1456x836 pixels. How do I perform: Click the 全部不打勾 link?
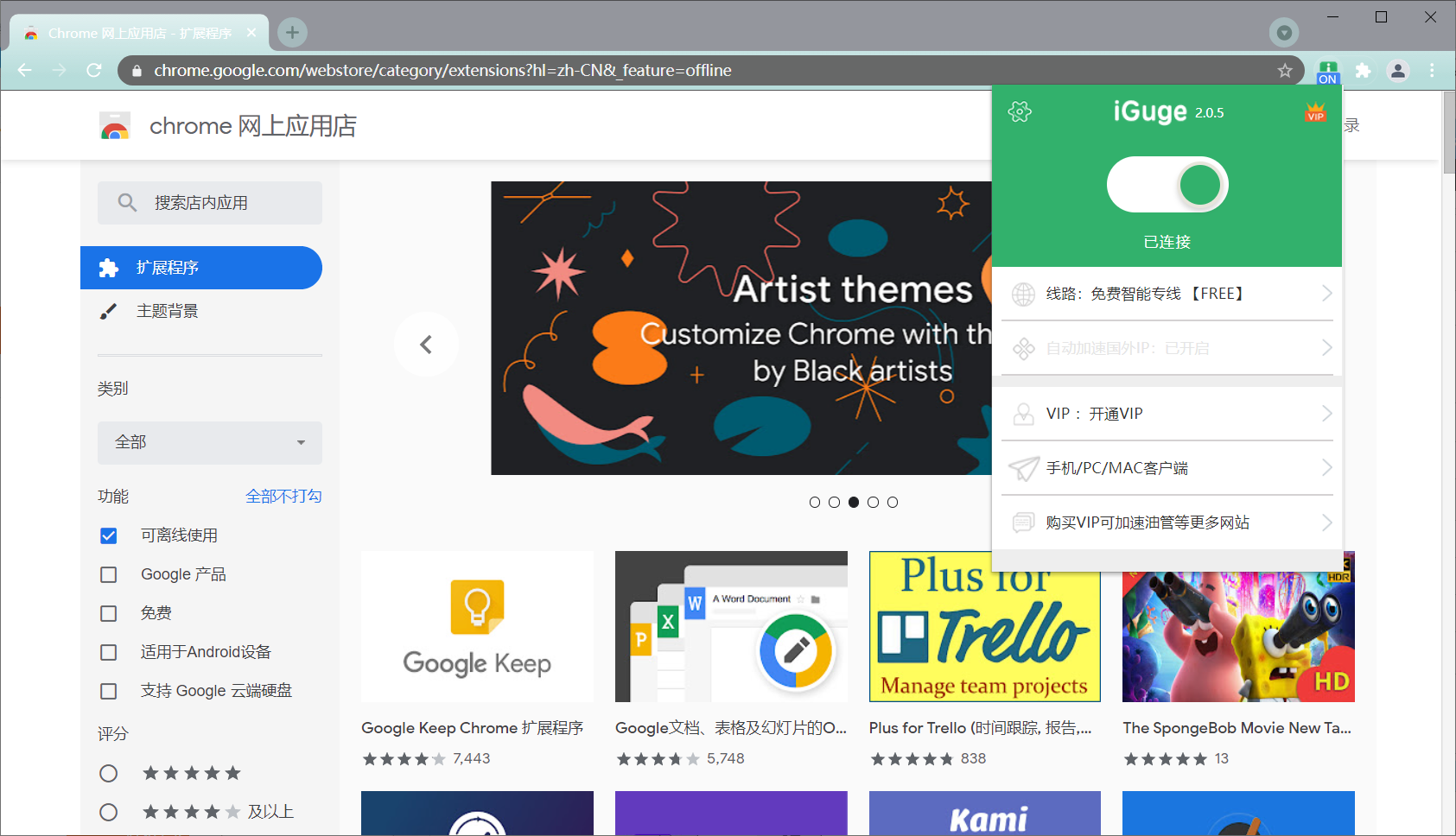coord(283,497)
